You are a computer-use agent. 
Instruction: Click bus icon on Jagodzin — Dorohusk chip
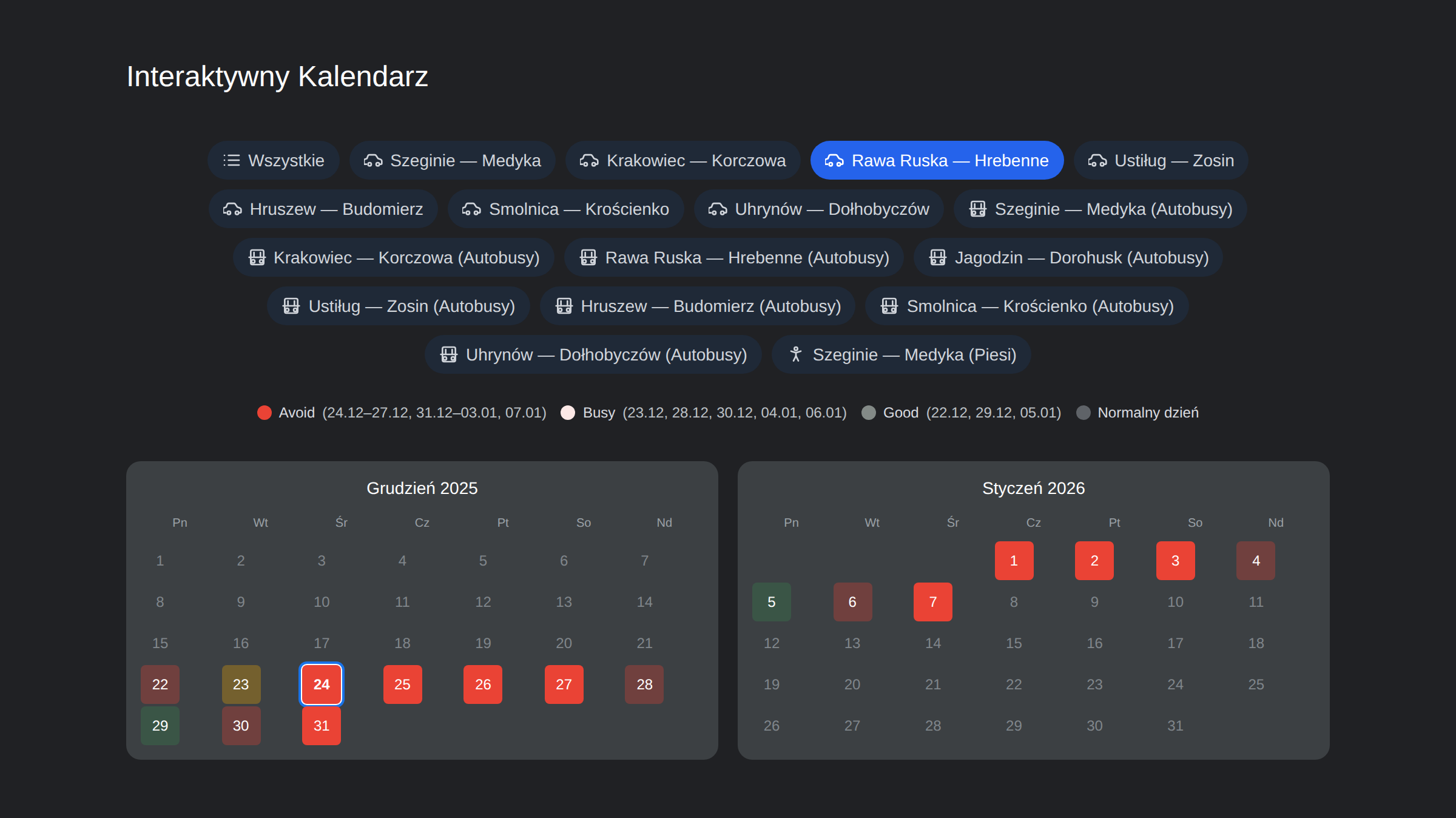(937, 257)
